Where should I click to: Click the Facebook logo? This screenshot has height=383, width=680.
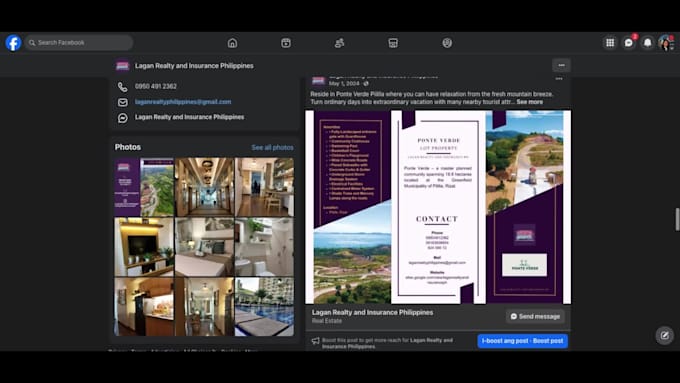(13, 43)
